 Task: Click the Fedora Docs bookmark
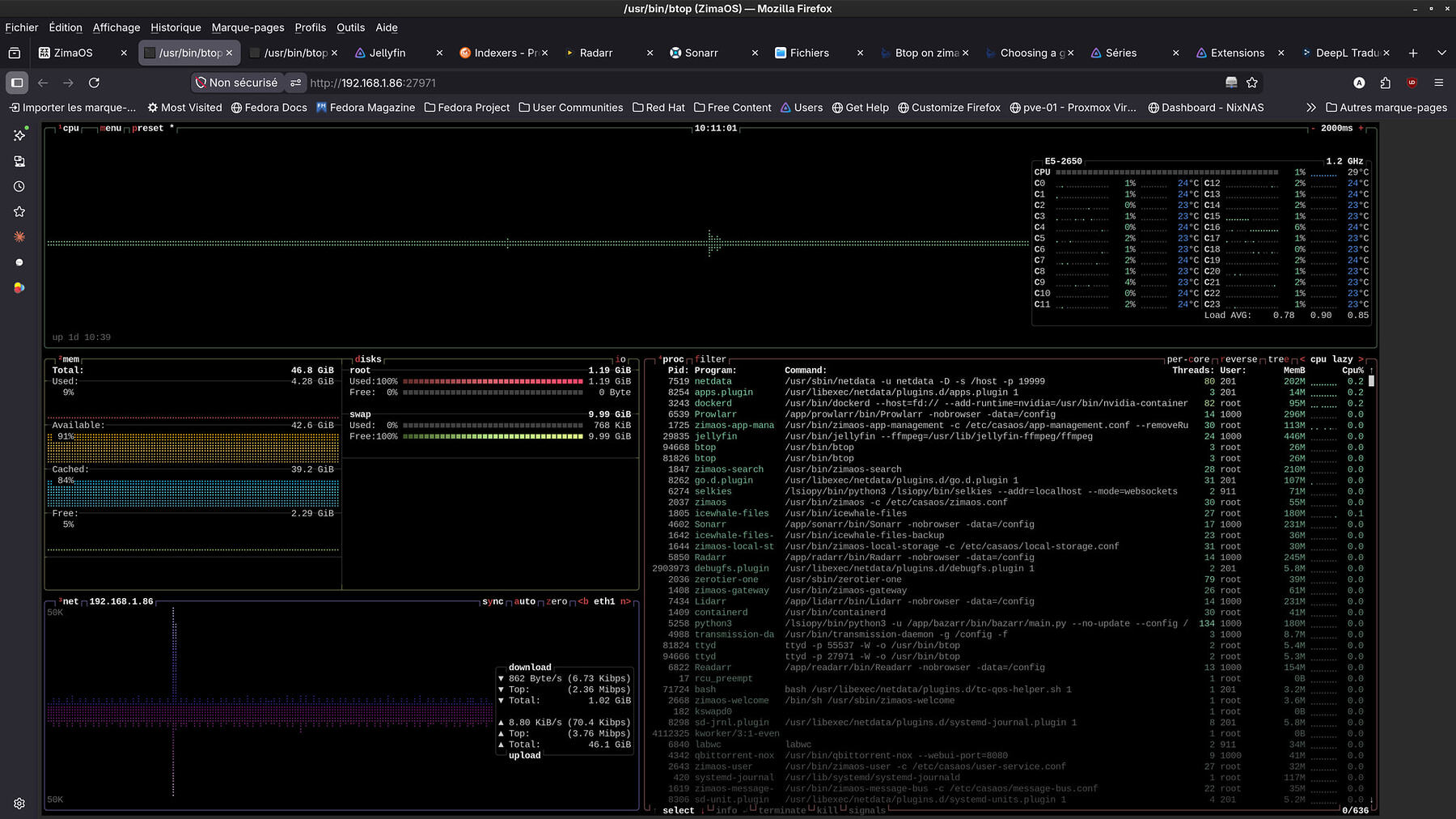click(x=269, y=108)
